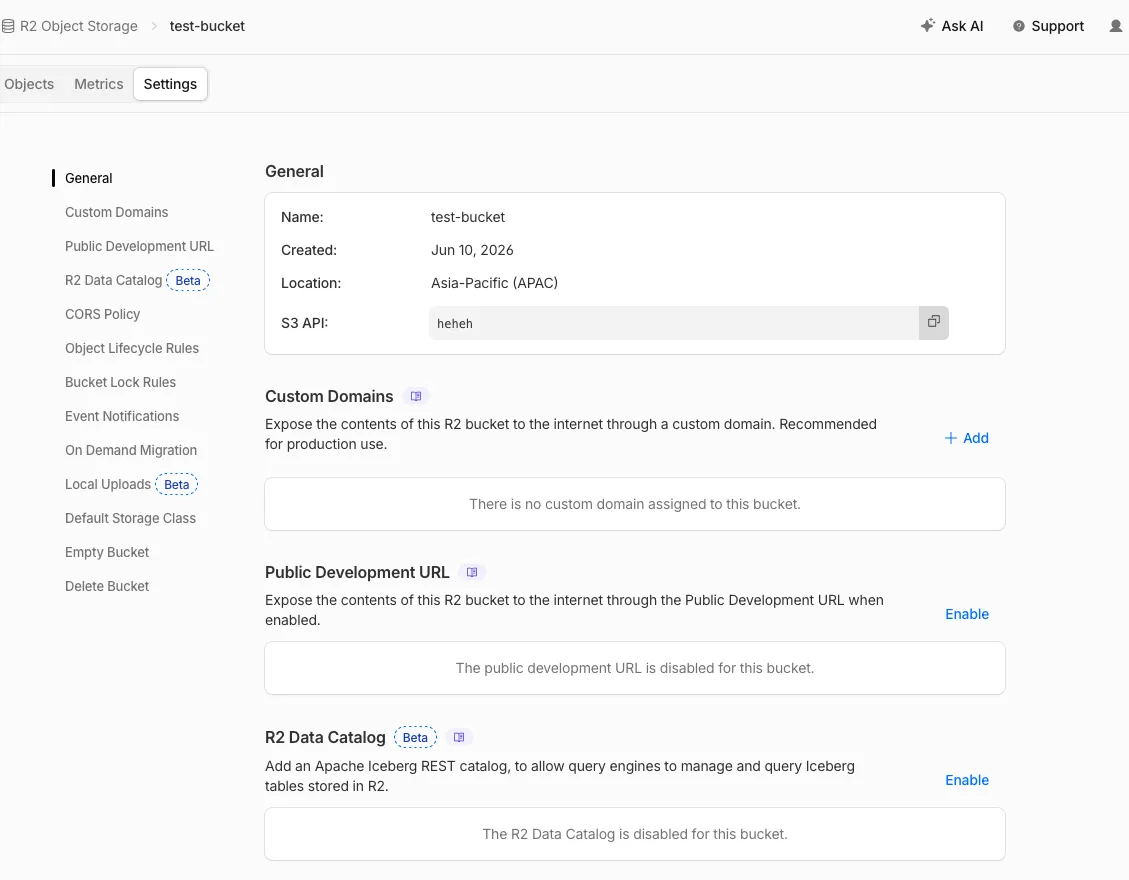
Task: Open On Demand Migration section
Action: [131, 450]
